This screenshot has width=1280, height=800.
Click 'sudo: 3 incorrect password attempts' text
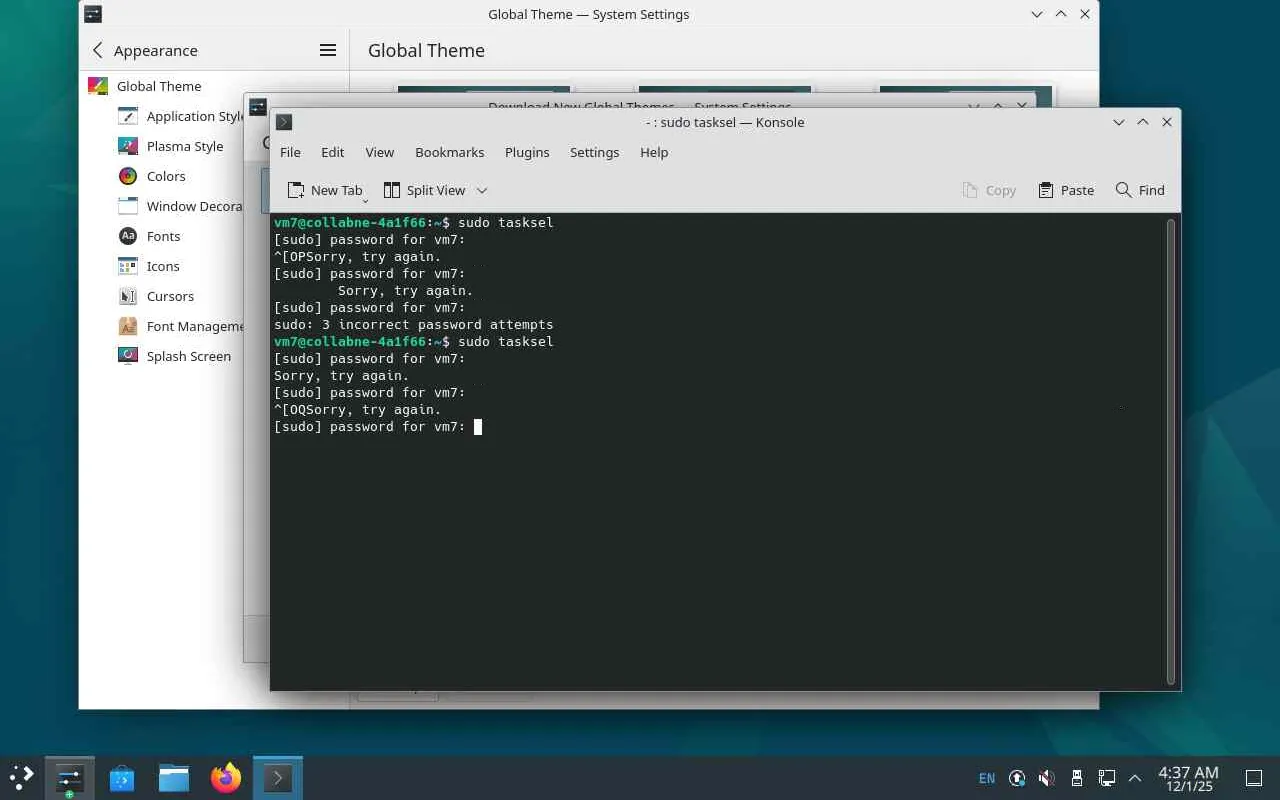pyautogui.click(x=414, y=325)
